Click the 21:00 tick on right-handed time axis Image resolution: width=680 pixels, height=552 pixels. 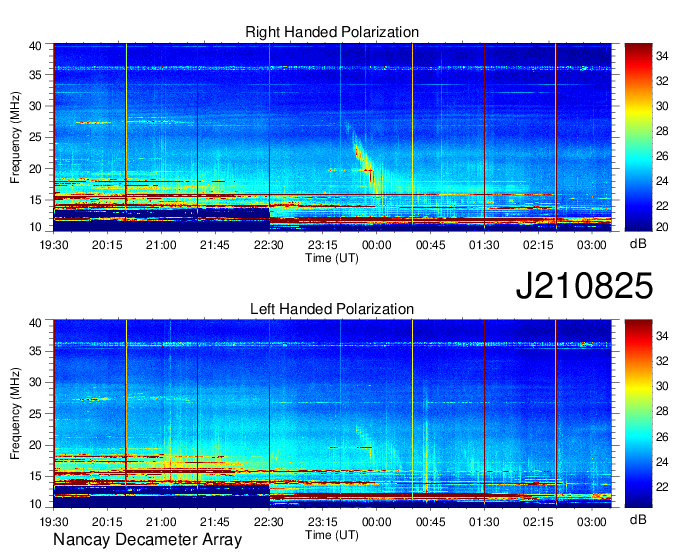161,245
